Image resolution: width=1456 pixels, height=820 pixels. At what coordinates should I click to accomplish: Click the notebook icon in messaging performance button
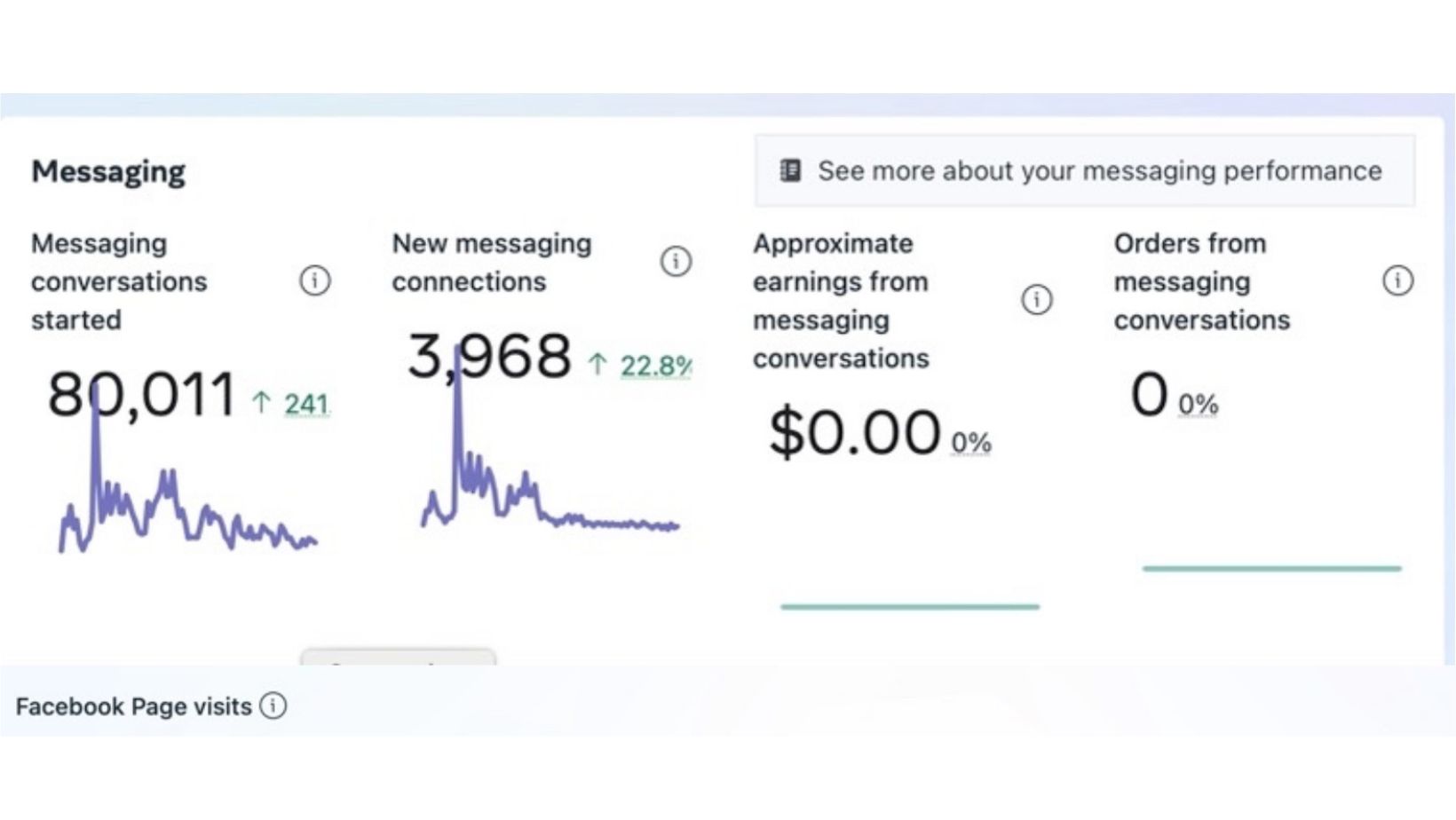click(x=790, y=170)
